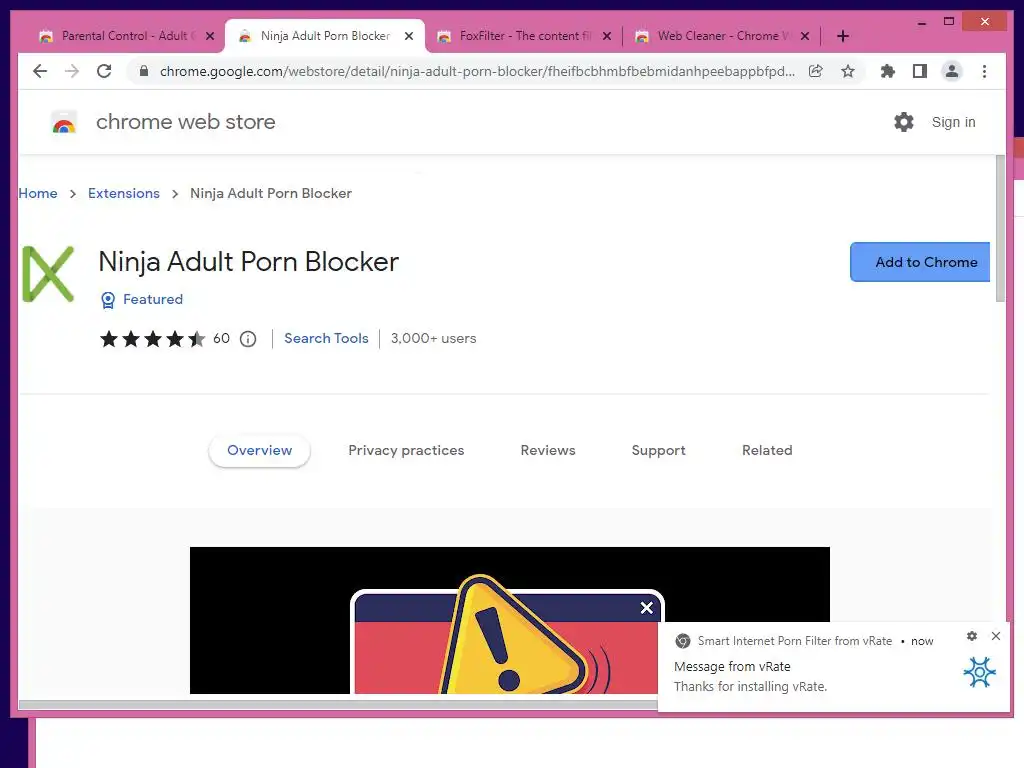Viewport: 1024px width, 768px height.
Task: Open the Reviews tab
Action: 548,451
